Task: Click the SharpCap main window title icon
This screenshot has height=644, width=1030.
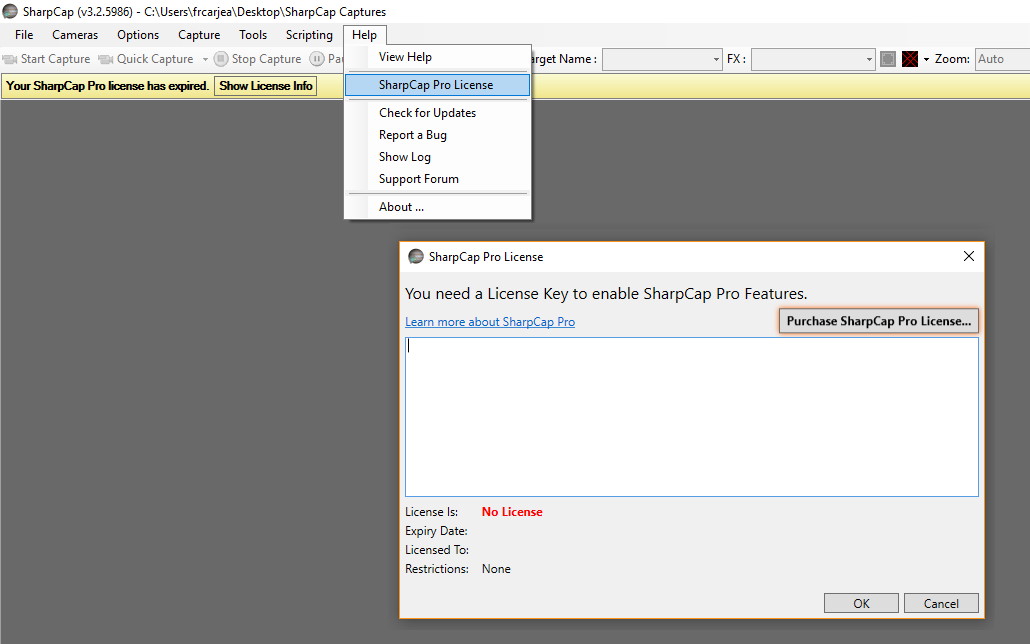Action: [10, 11]
